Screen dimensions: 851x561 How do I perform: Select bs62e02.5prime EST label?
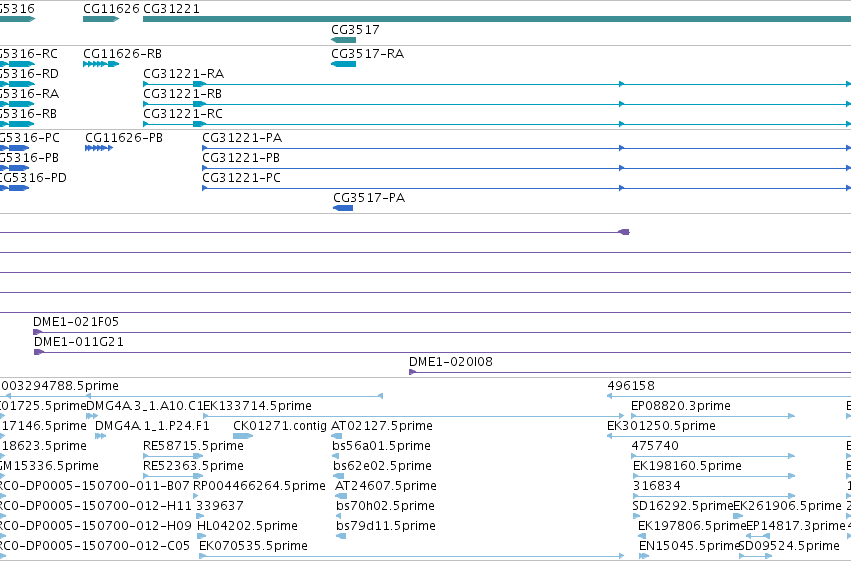pyautogui.click(x=383, y=466)
